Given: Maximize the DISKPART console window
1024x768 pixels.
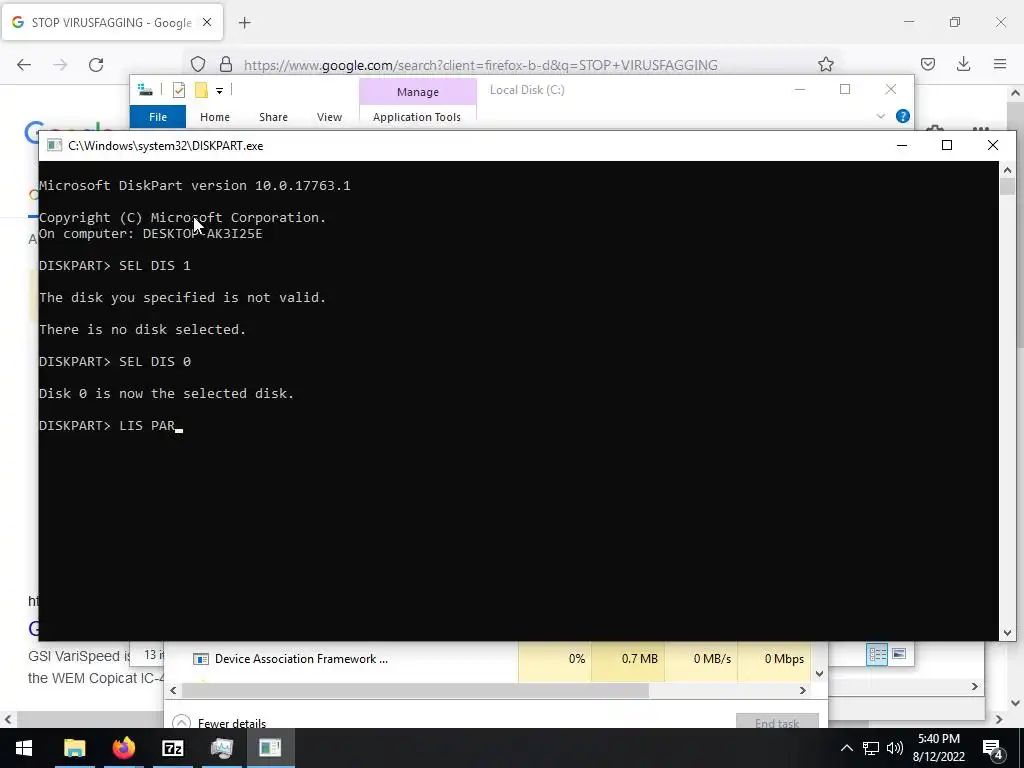Looking at the screenshot, I should click(946, 145).
